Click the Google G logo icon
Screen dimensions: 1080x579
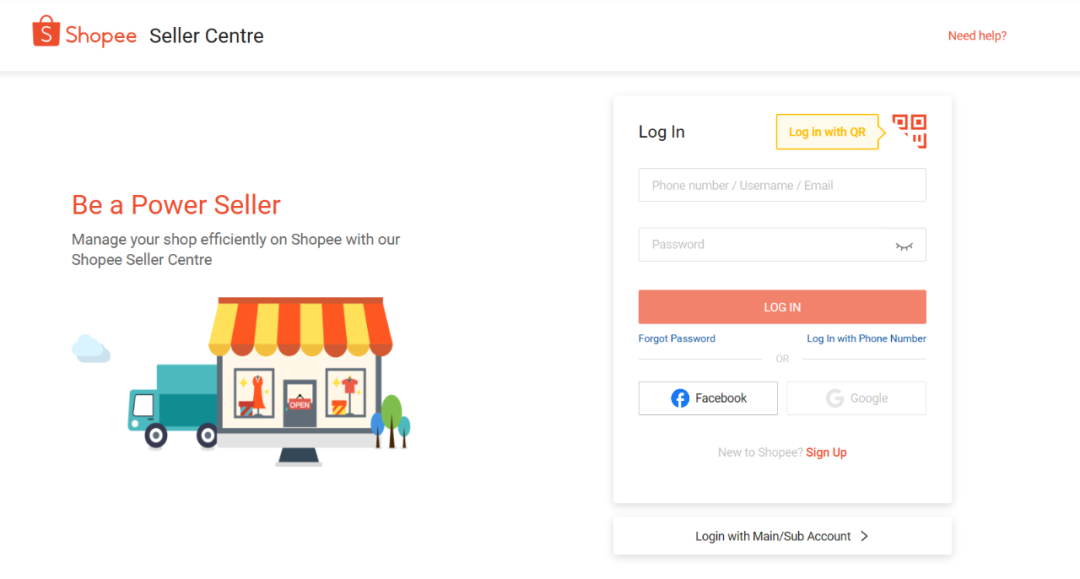(x=835, y=398)
